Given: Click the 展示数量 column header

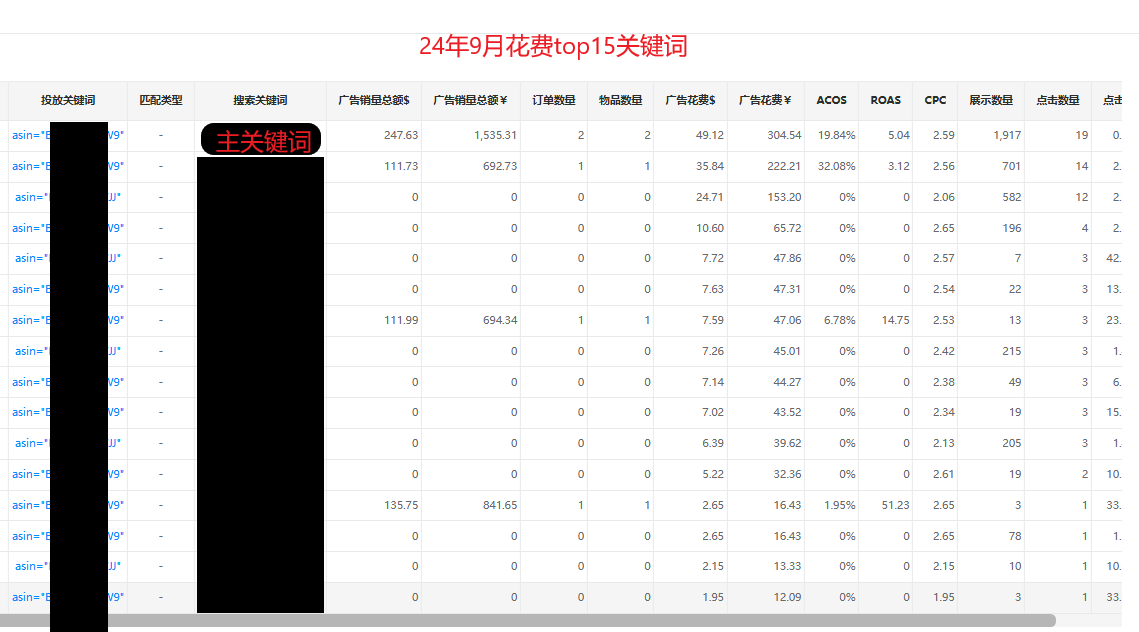Looking at the screenshot, I should point(991,100).
